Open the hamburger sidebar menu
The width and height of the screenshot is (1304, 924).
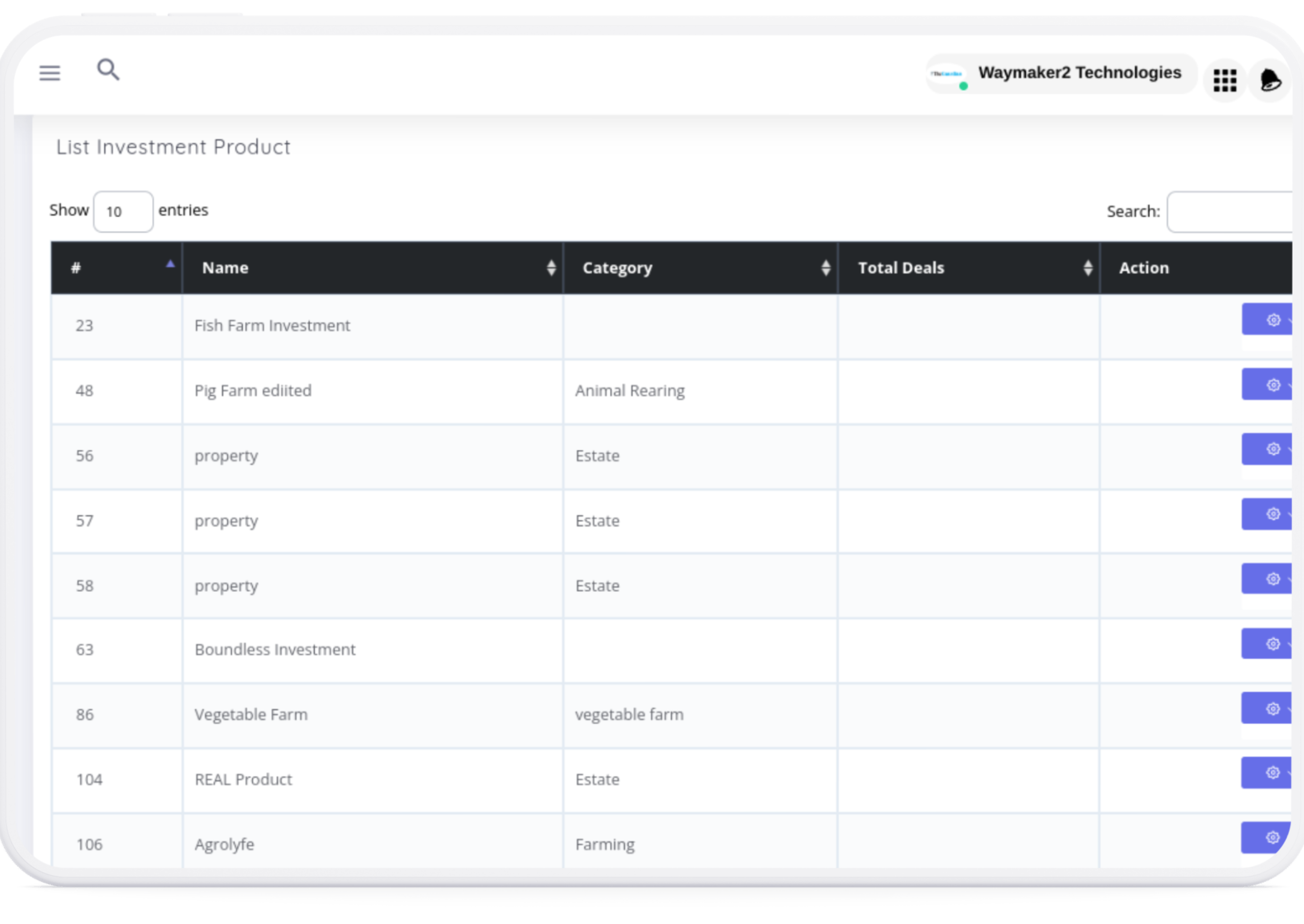point(50,73)
